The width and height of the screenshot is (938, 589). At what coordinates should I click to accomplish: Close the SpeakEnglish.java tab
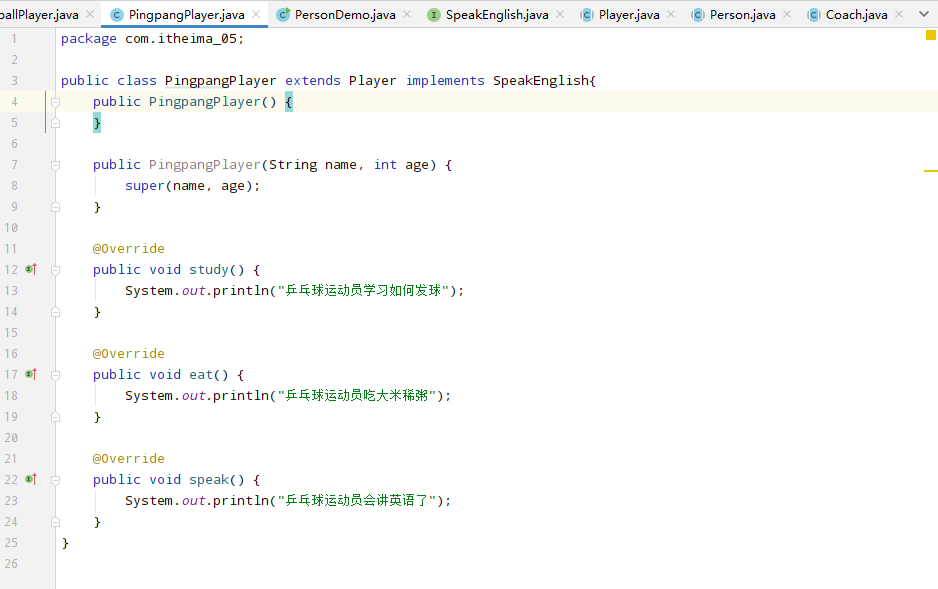tap(560, 14)
